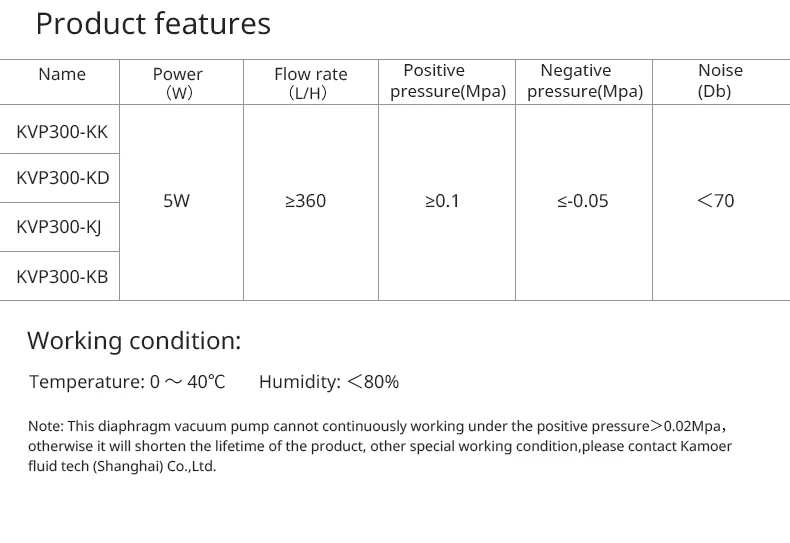Click the KVP300-KD model cell

pyautogui.click(x=62, y=178)
